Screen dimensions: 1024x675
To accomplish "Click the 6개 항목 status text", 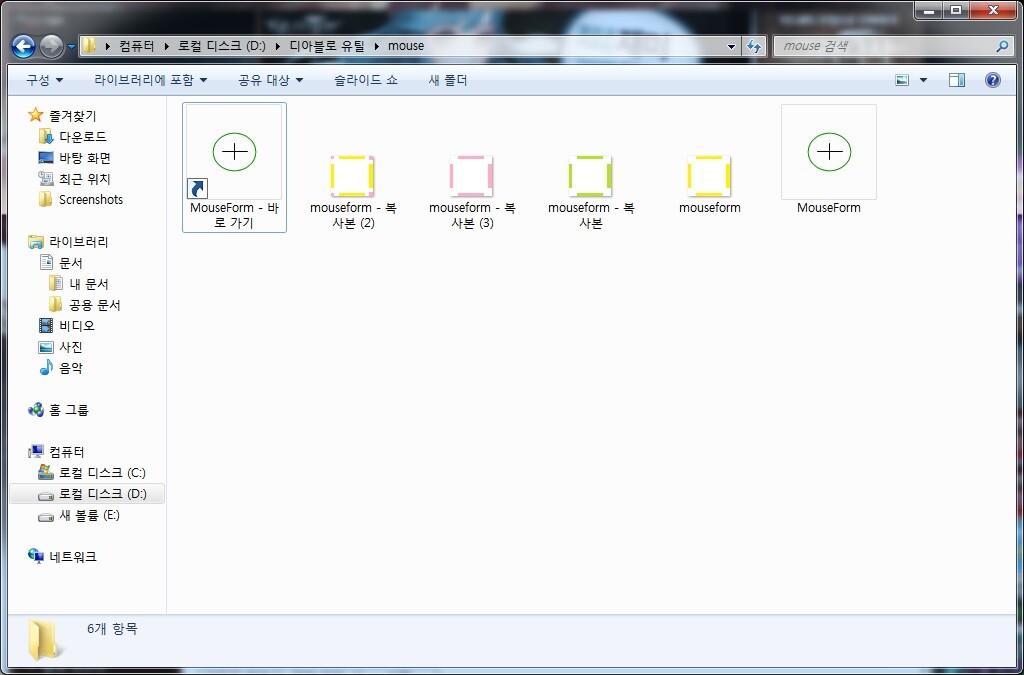I will (112, 629).
